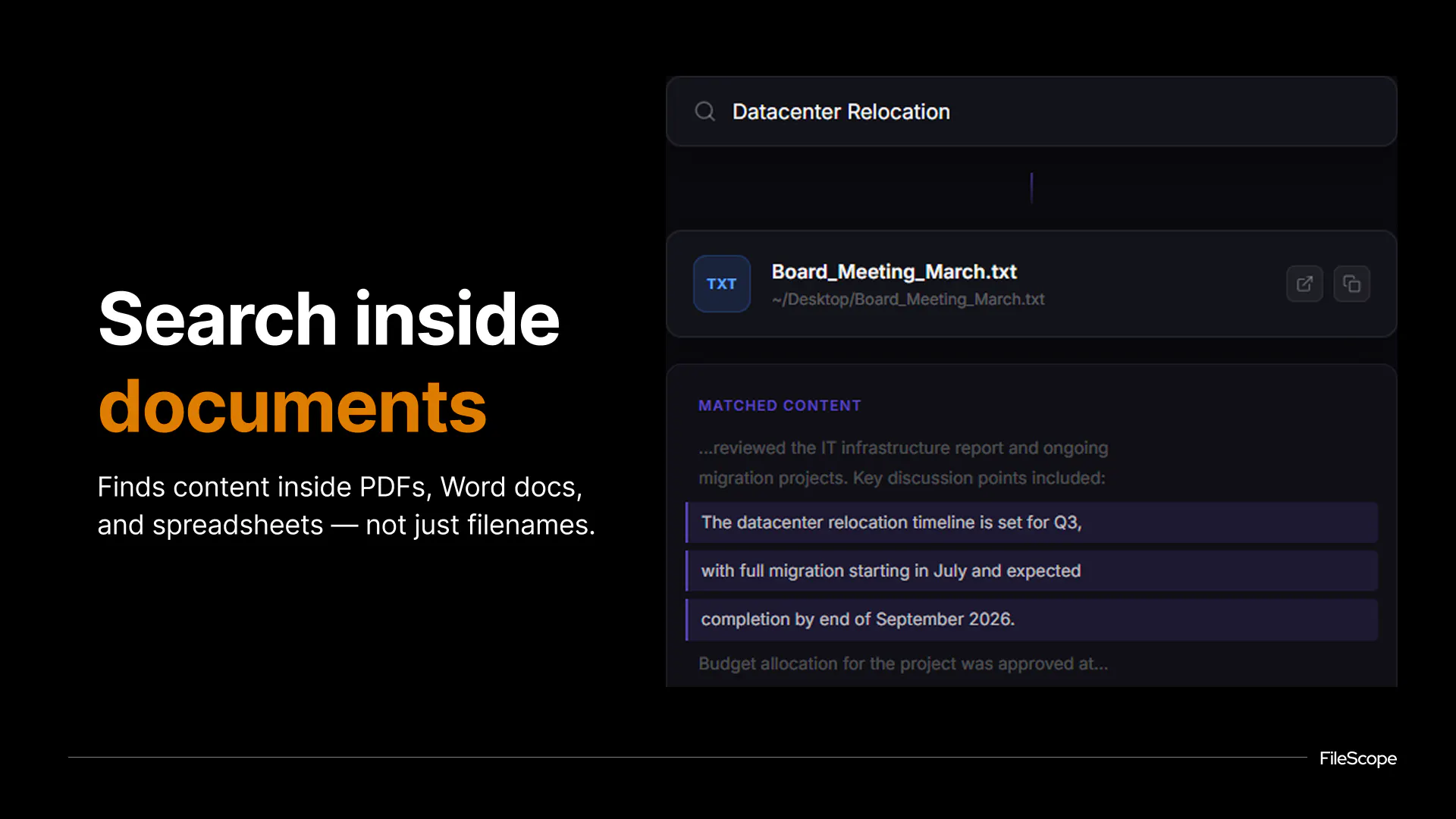Click the 'Search inside' headline
Image resolution: width=1456 pixels, height=819 pixels.
(x=329, y=319)
